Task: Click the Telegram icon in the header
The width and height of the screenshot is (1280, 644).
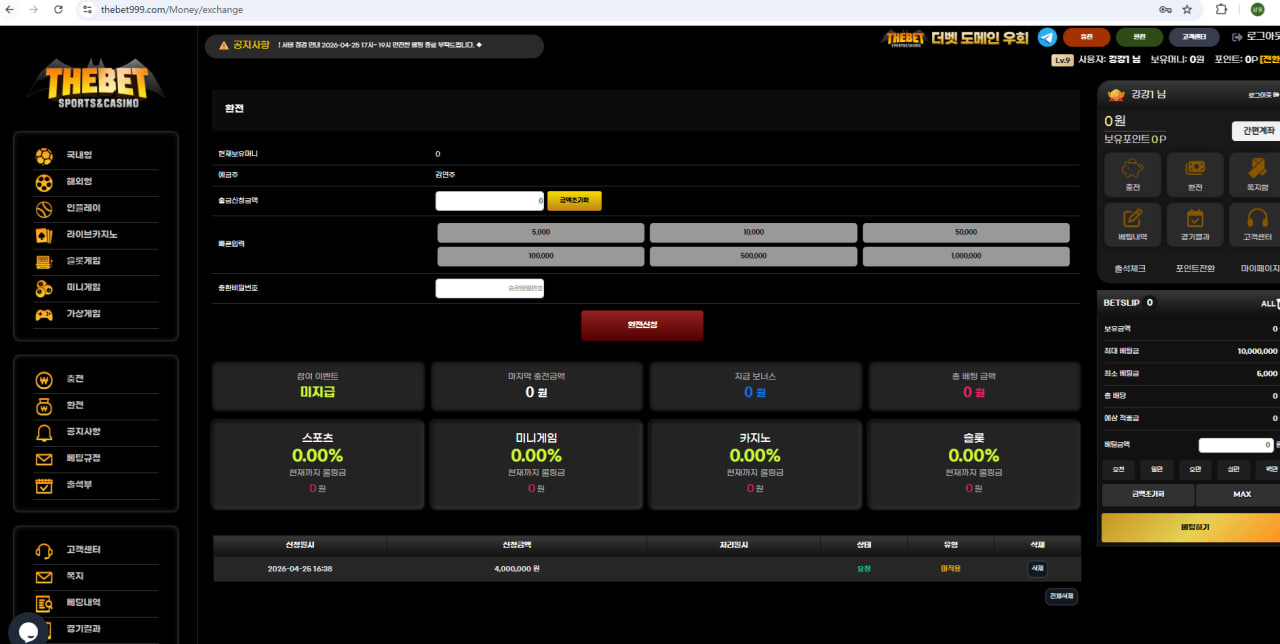Action: tap(1047, 37)
